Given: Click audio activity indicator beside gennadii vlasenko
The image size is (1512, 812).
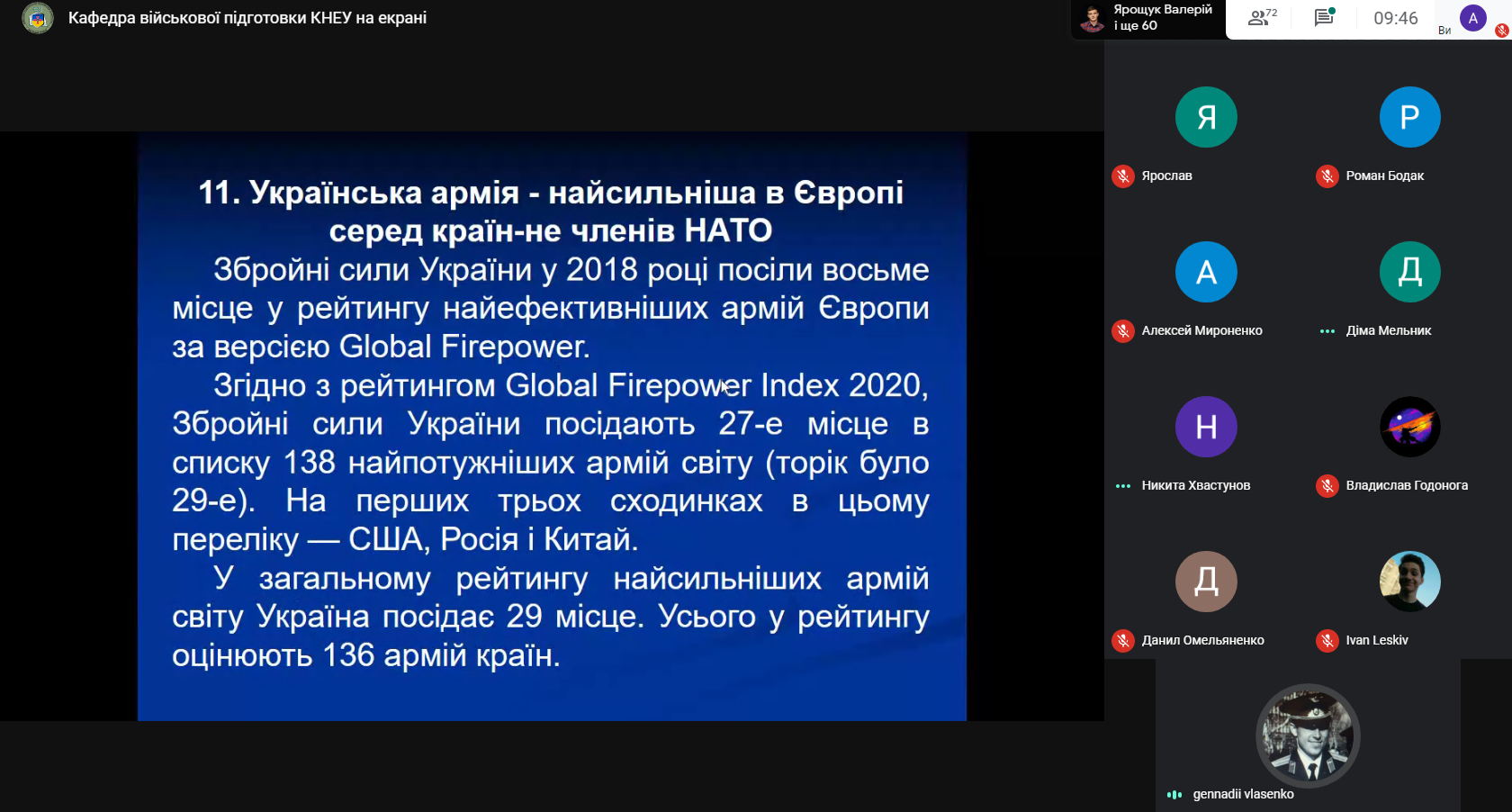Looking at the screenshot, I should pos(1174,794).
